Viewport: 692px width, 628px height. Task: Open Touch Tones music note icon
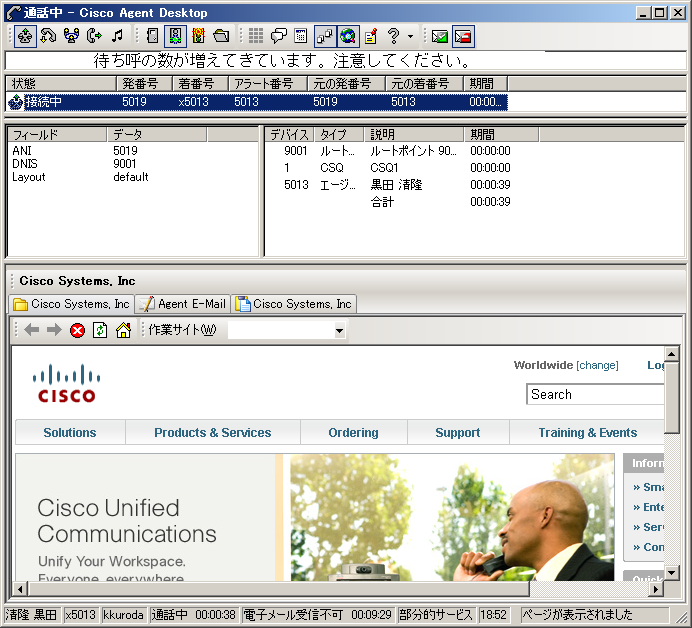(117, 36)
